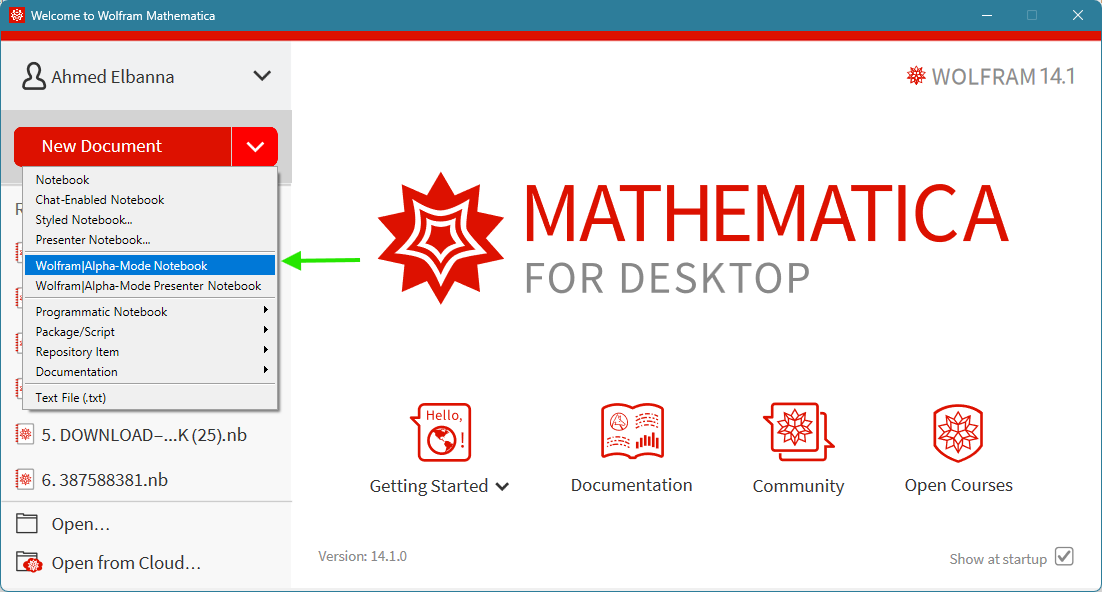Open the Community icon
Screen dimensions: 1102x592
click(798, 431)
